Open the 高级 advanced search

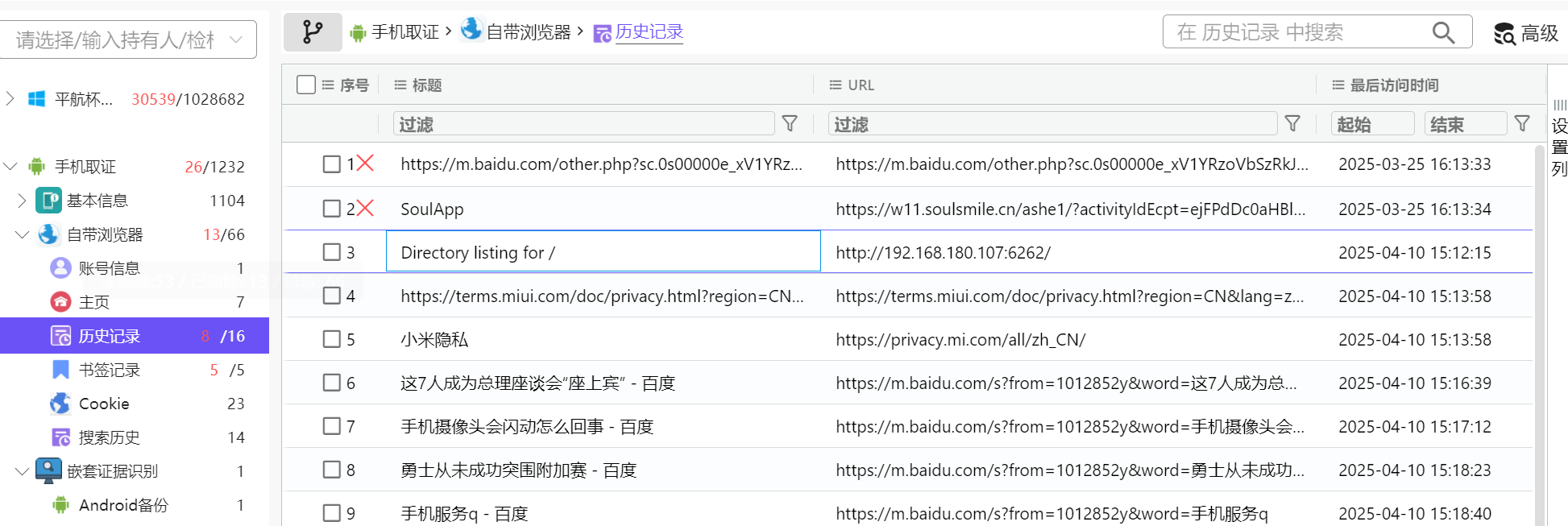tap(1526, 33)
